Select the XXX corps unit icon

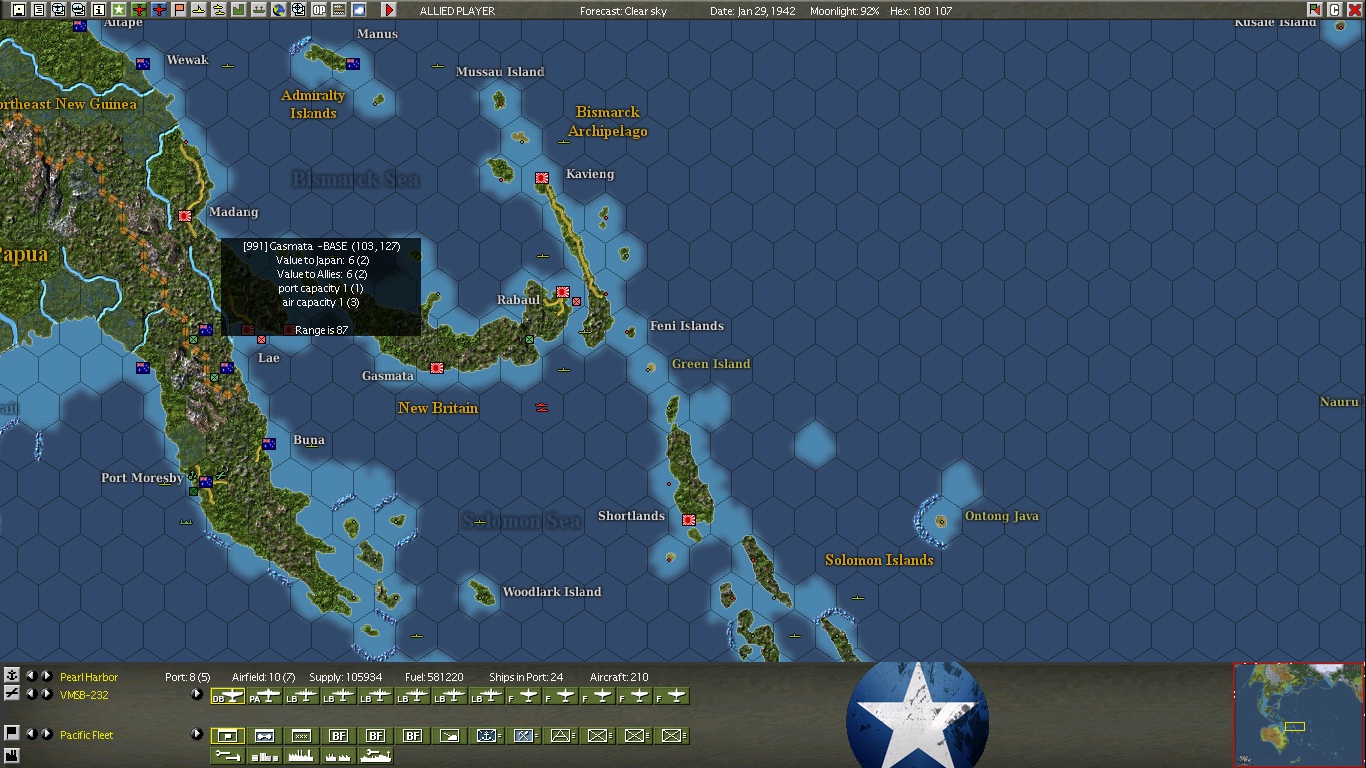[302, 736]
